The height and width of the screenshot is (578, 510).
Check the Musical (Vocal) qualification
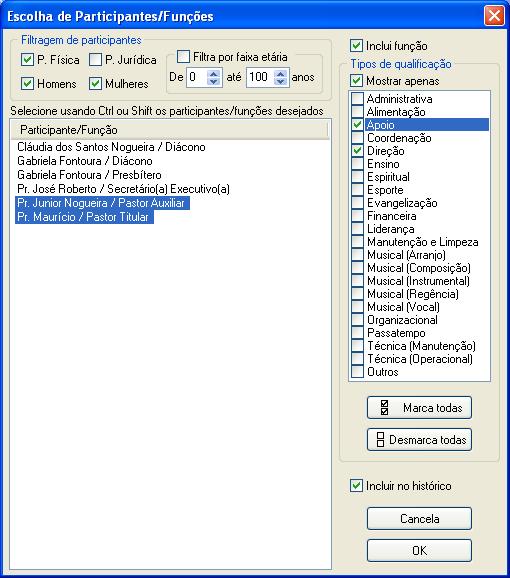(x=357, y=306)
